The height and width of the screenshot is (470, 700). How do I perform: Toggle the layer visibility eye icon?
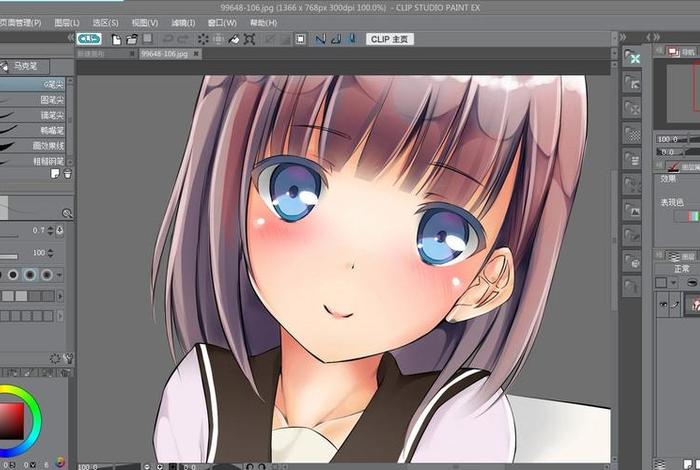(663, 304)
